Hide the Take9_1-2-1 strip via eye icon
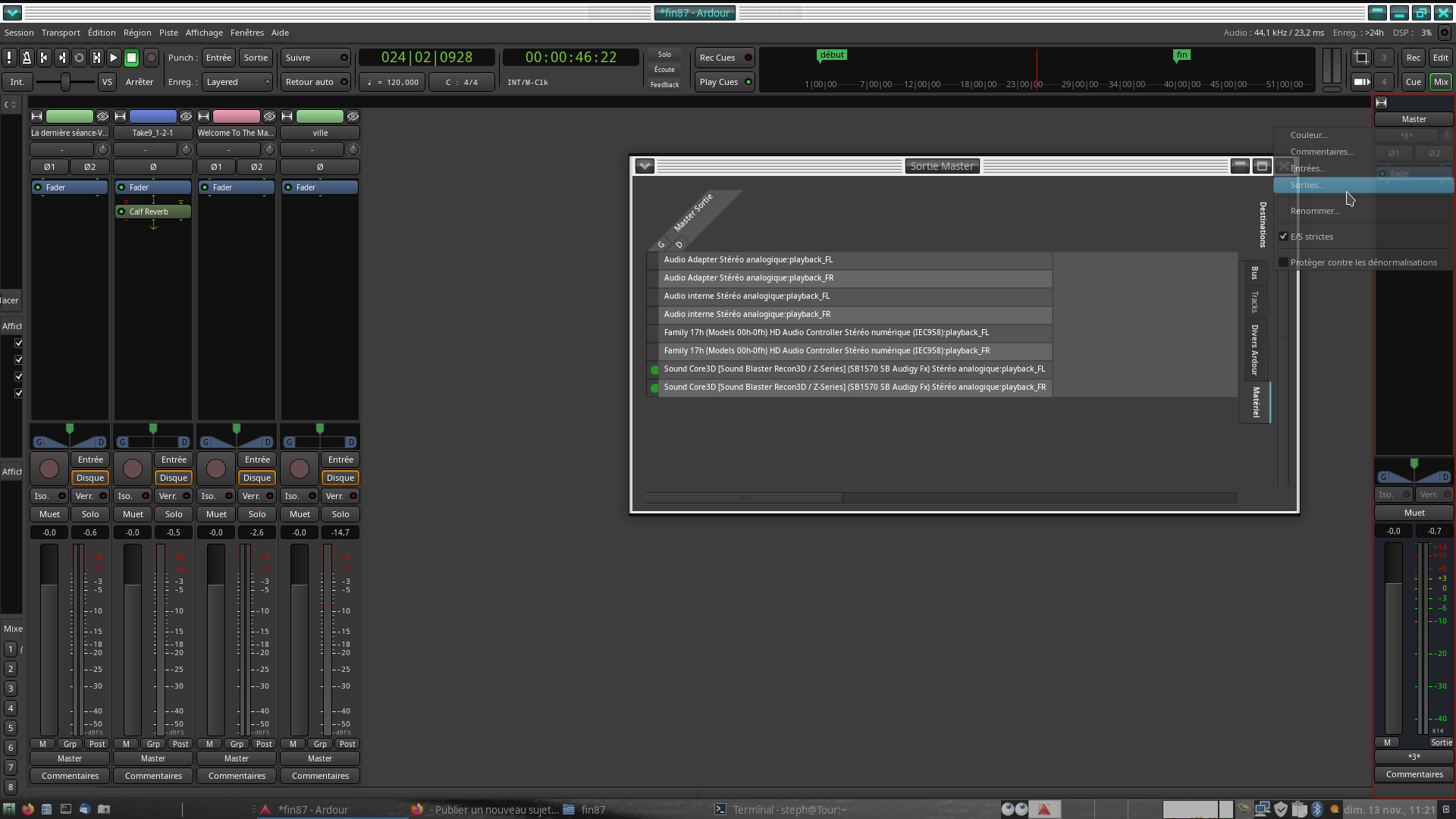 click(186, 116)
